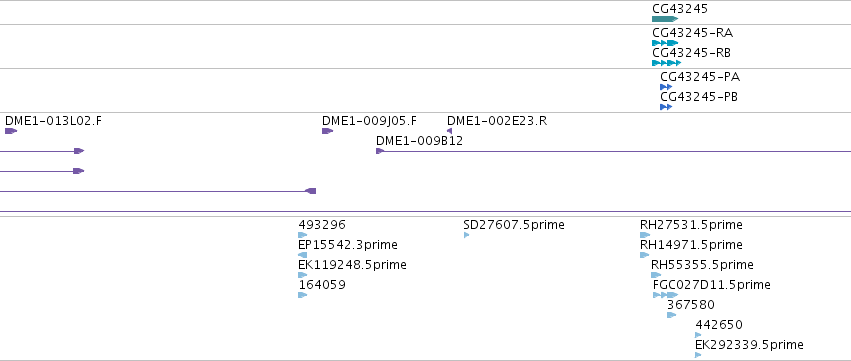Click the FGC027D11.5prime multi-arrow glyph
This screenshot has height=361, width=851.
point(665,295)
